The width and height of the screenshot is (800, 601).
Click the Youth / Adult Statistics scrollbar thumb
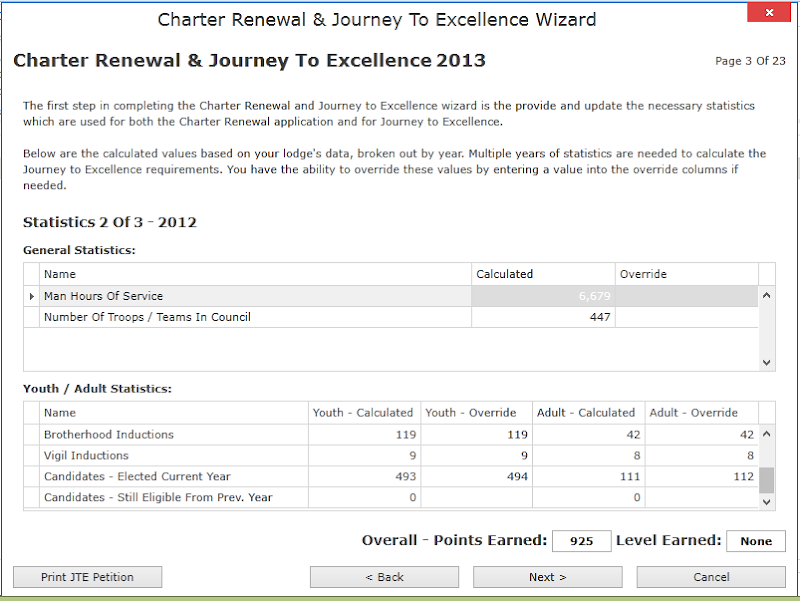766,480
